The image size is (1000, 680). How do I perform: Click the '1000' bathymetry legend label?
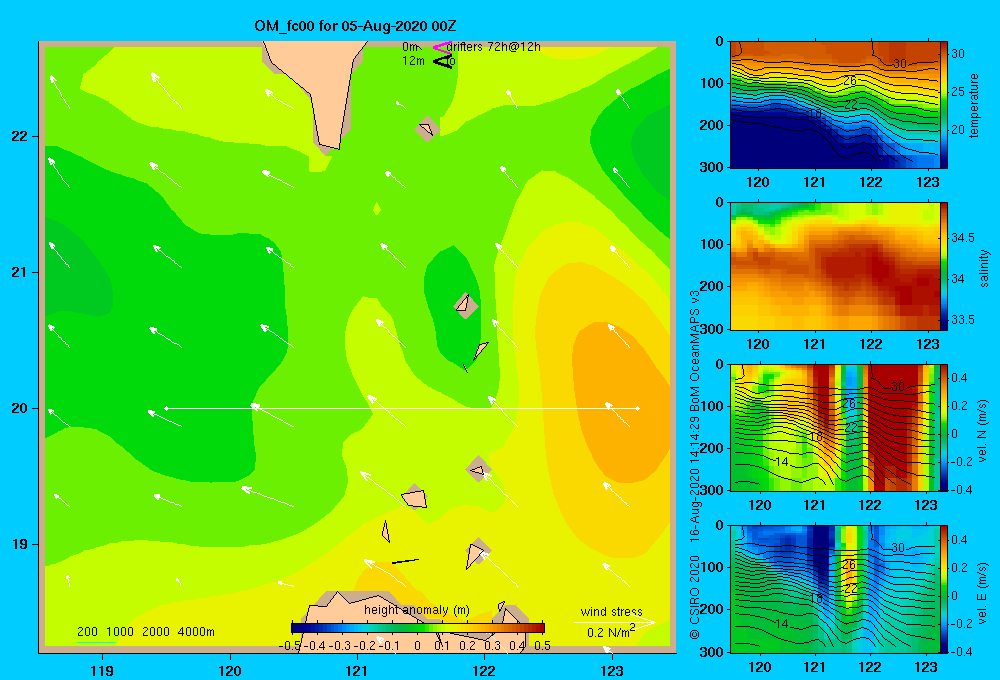(x=119, y=632)
